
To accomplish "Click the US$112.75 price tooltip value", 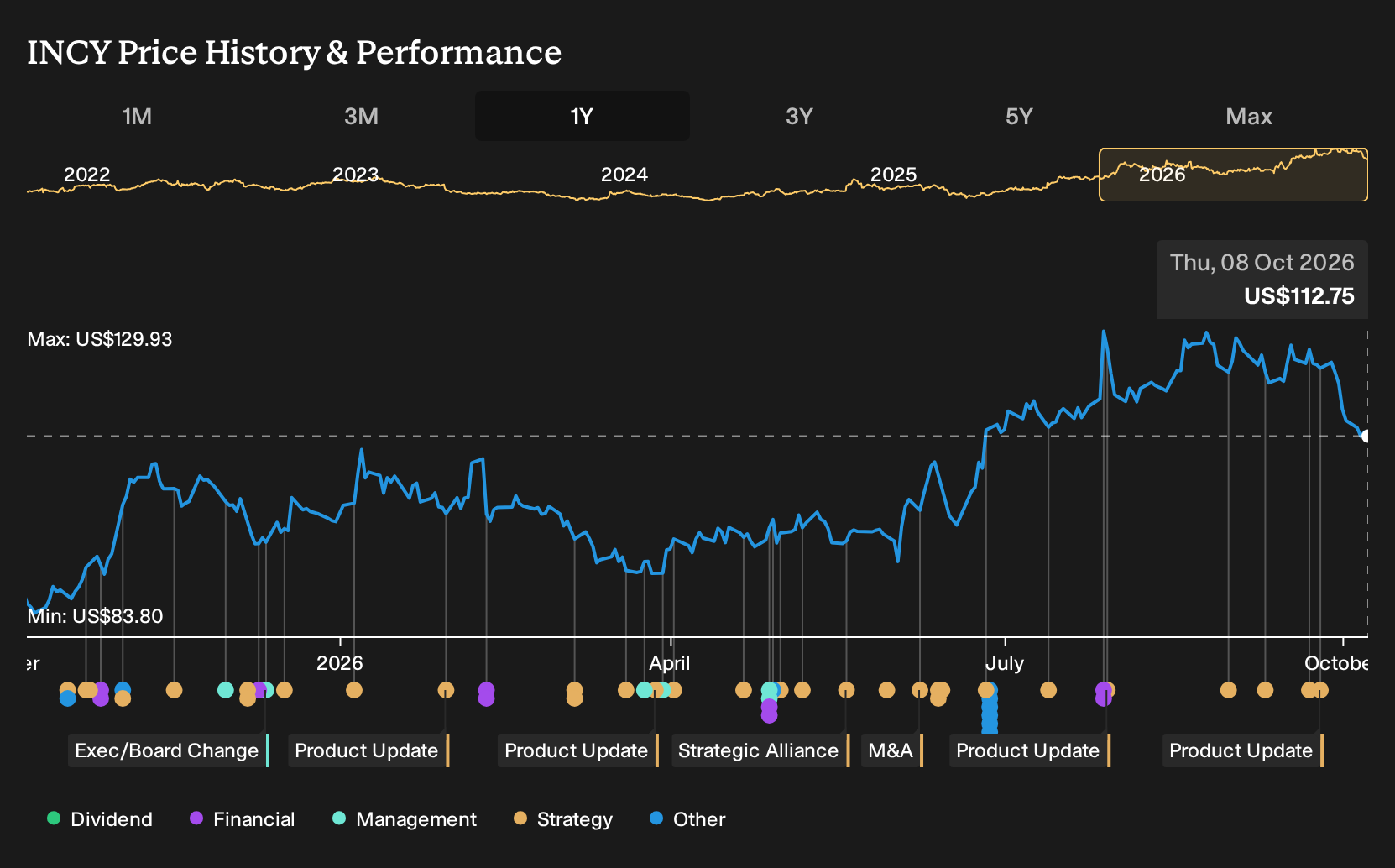I will coord(1298,296).
